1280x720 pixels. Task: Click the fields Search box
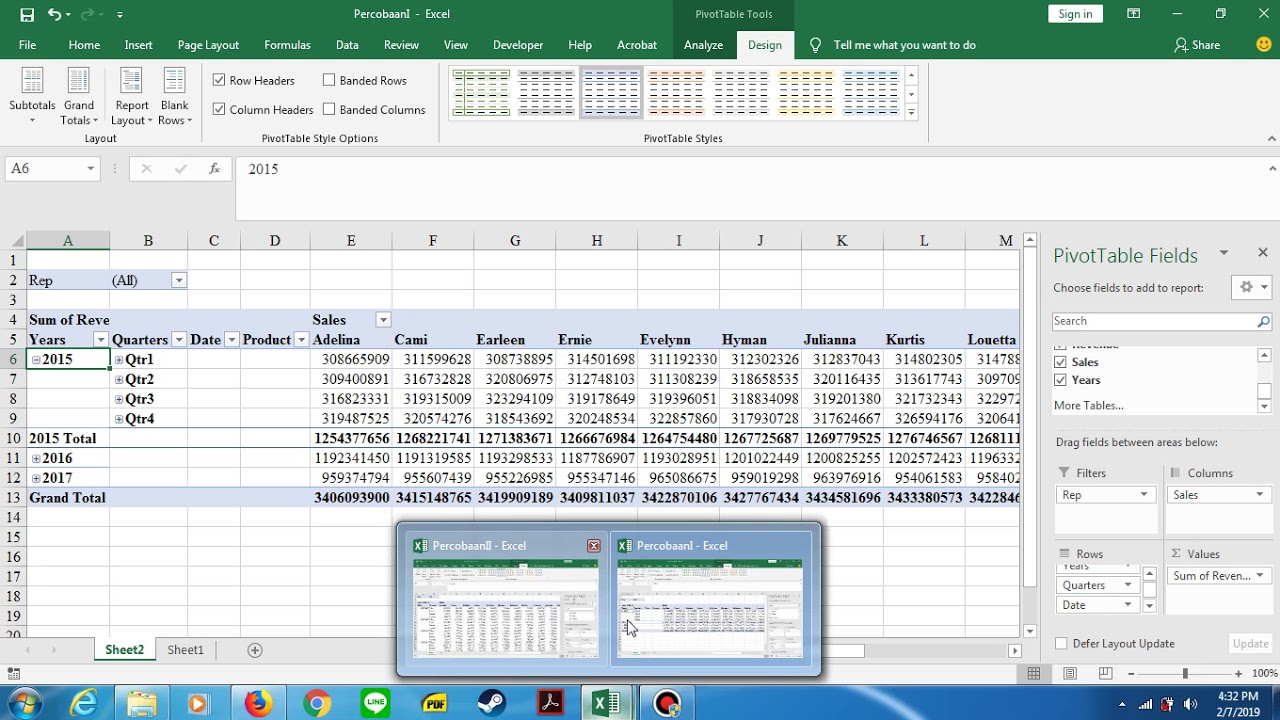click(x=1154, y=321)
